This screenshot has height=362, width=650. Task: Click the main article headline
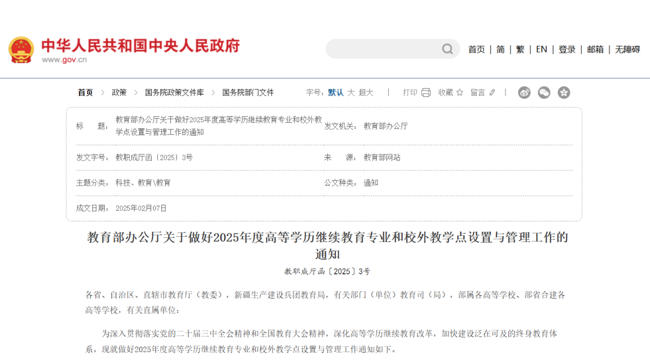tap(327, 245)
